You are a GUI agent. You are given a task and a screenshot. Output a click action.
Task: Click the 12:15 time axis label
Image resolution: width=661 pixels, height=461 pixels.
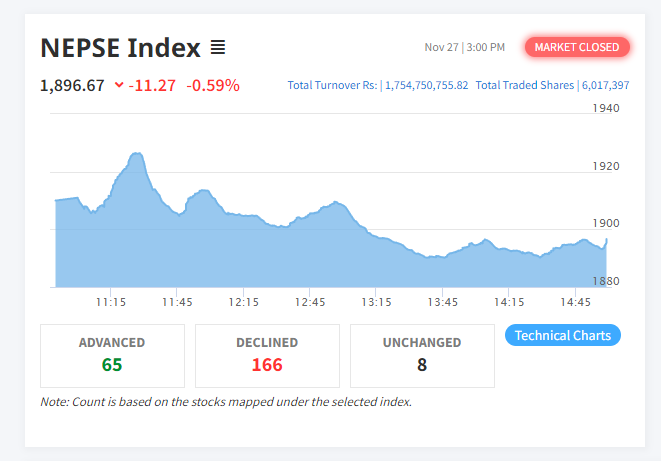point(244,302)
